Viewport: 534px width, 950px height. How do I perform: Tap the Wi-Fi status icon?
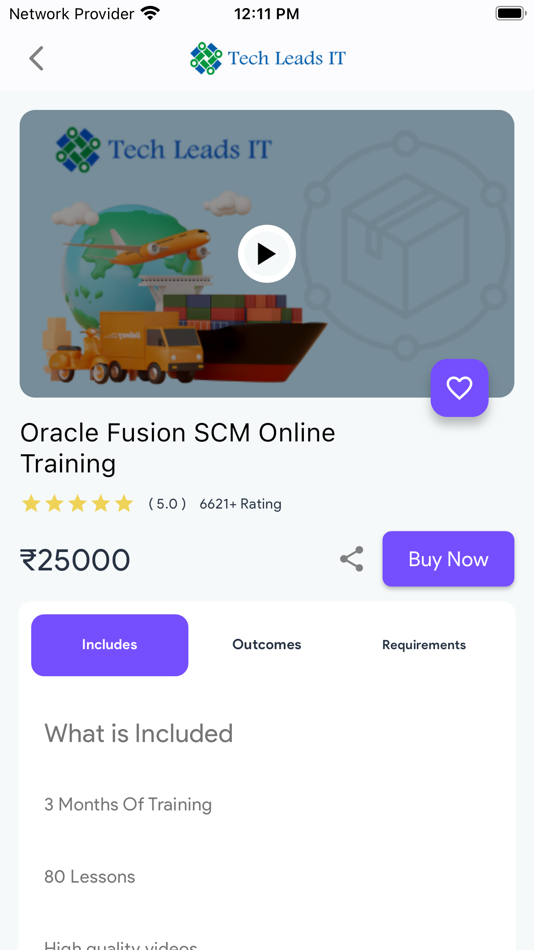pyautogui.click(x=150, y=13)
